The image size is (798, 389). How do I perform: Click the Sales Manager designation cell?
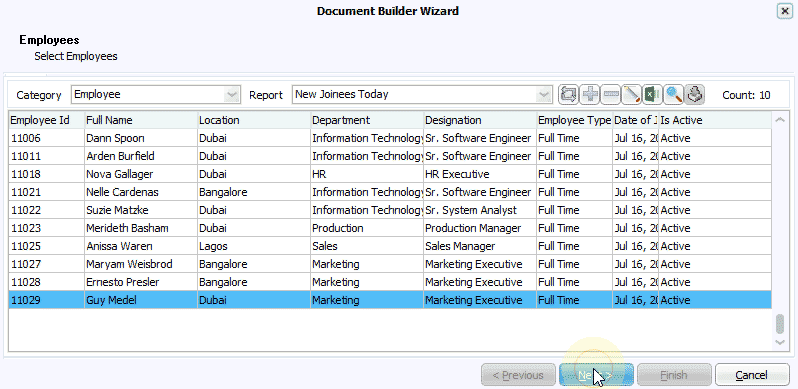[480, 246]
